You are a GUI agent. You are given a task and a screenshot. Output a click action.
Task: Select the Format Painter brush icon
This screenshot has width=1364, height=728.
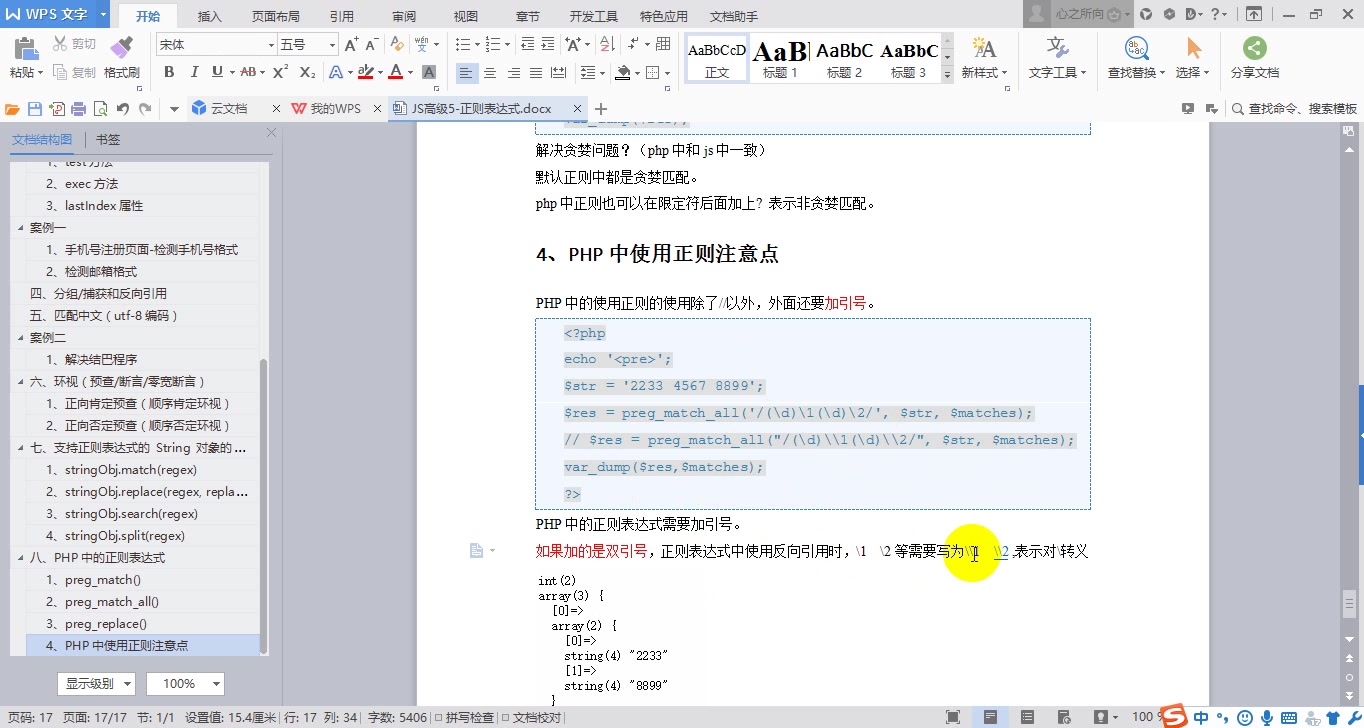pos(121,47)
